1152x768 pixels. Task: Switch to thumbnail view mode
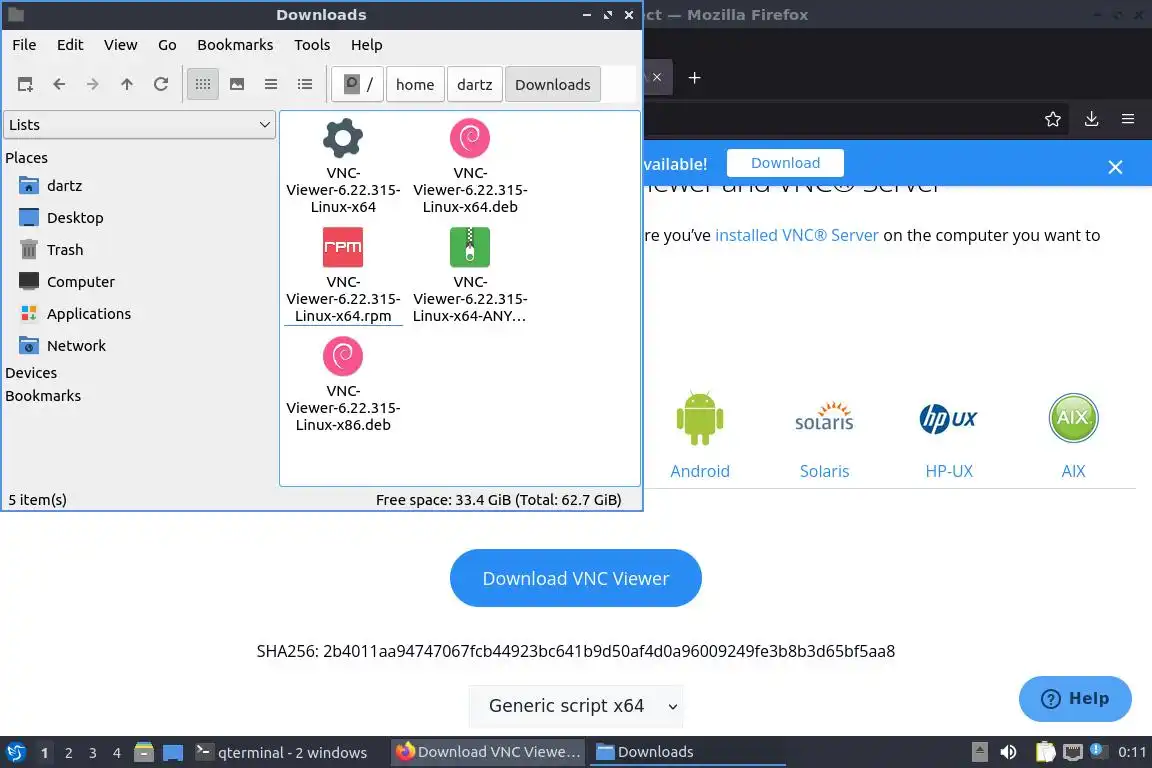click(x=237, y=85)
